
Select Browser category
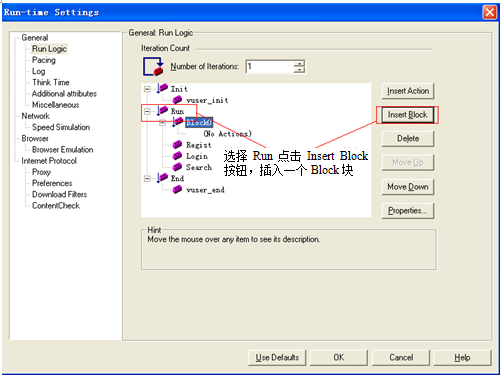coord(35,138)
